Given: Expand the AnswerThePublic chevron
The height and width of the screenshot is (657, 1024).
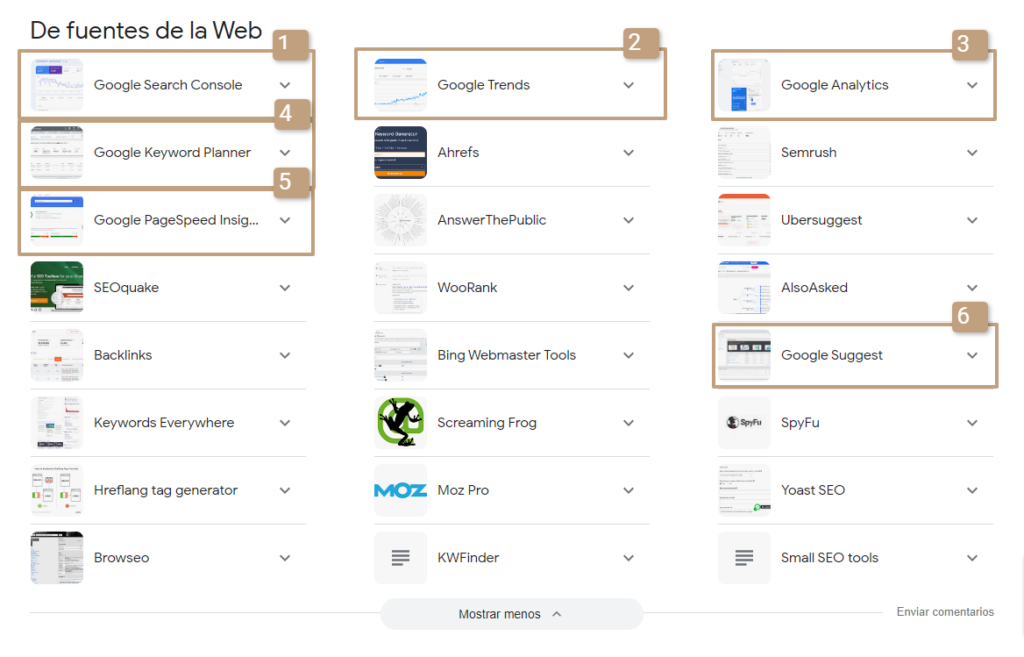Looking at the screenshot, I should point(628,220).
